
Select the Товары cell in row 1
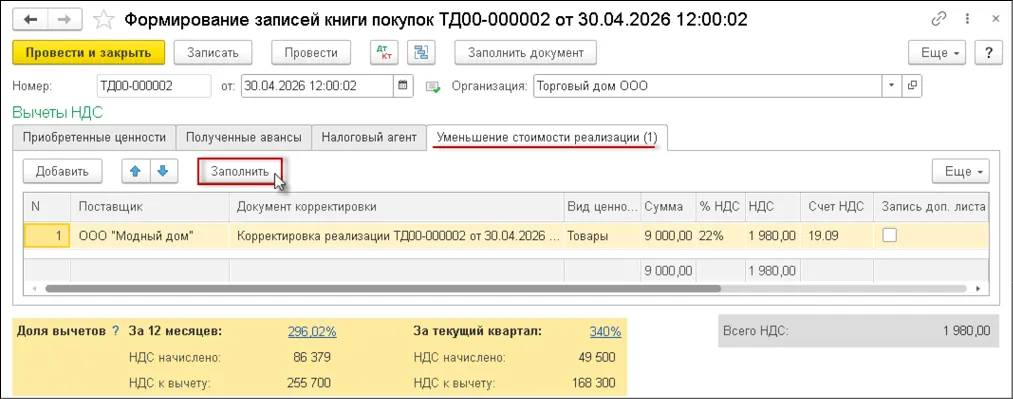pyautogui.click(x=603, y=236)
